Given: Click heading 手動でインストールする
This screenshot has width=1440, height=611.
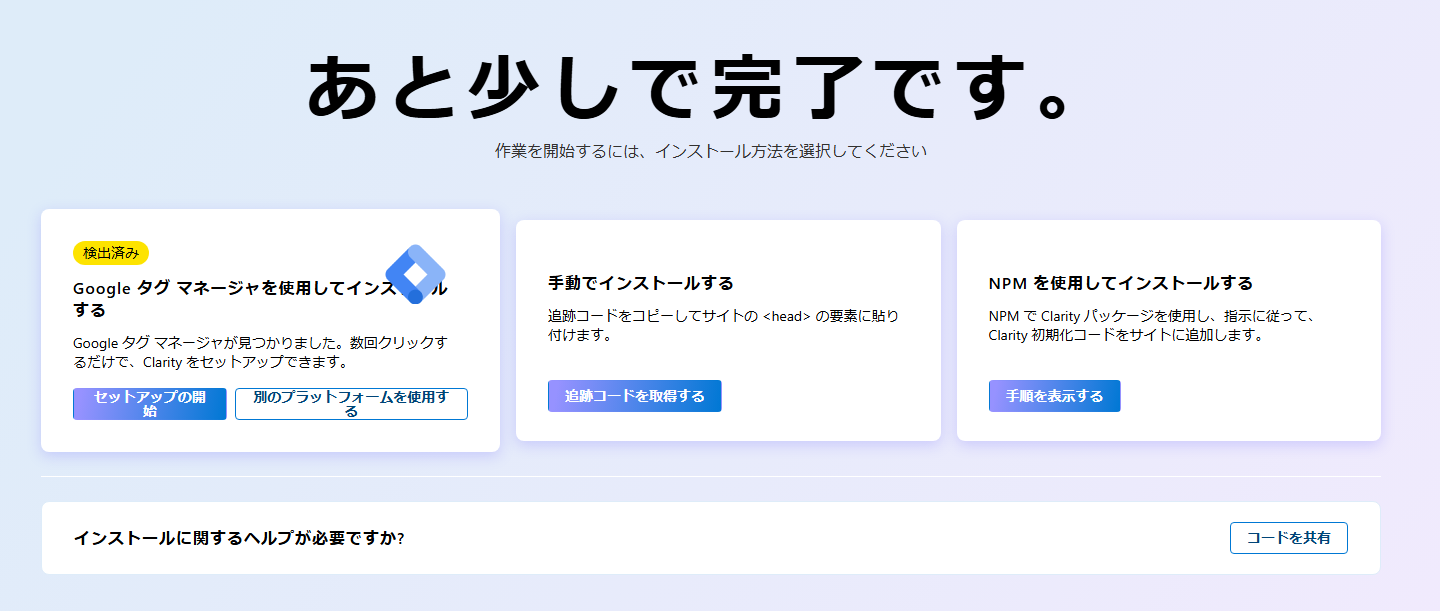Looking at the screenshot, I should (x=641, y=283).
